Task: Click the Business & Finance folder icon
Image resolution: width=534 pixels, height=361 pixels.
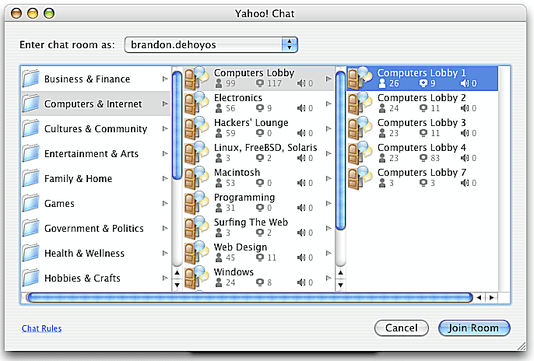Action: click(x=31, y=79)
